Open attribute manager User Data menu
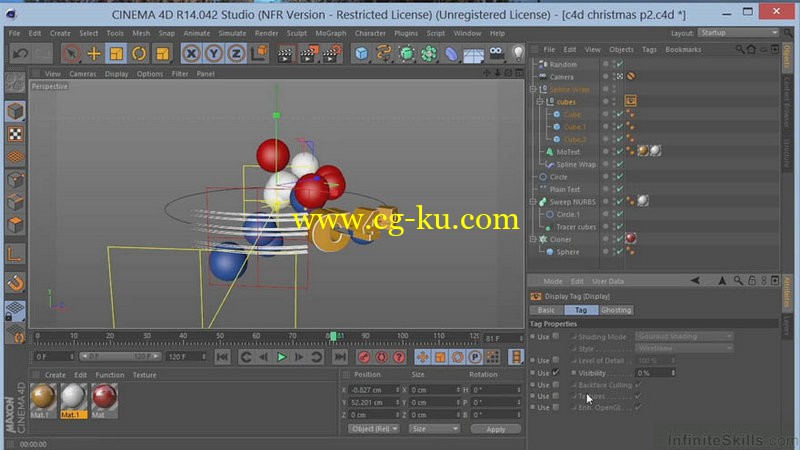Image resolution: width=800 pixels, height=450 pixels. [608, 281]
